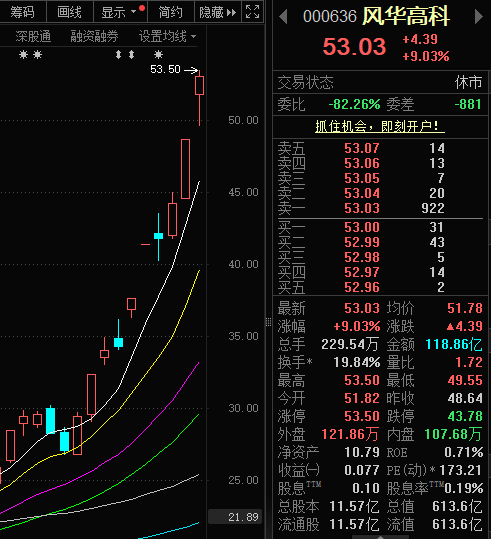Image resolution: width=491 pixels, height=539 pixels.
Task: Click the ROE value 0.71%
Action: pyautogui.click(x=463, y=452)
